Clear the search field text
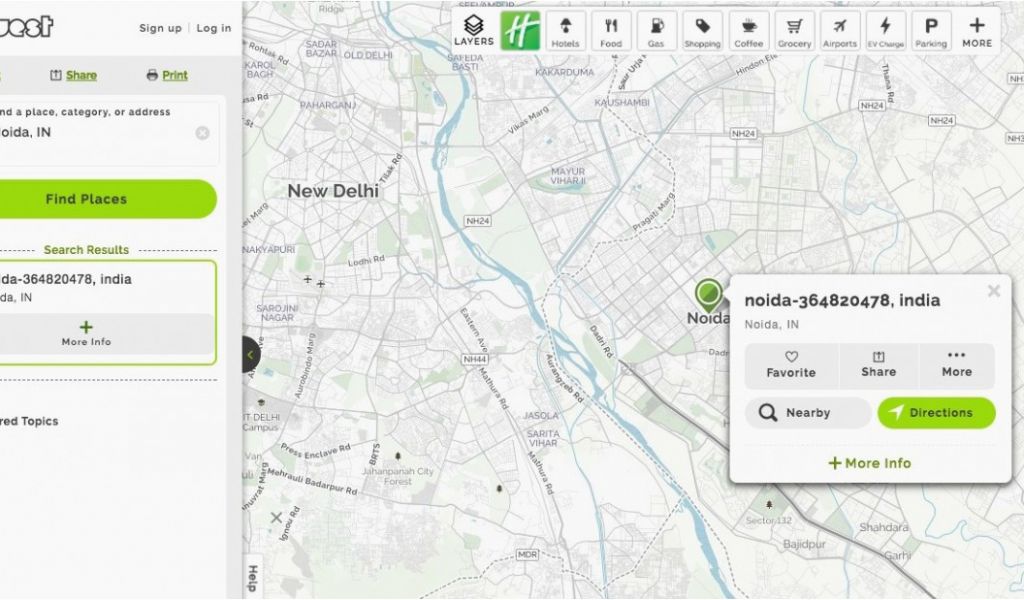 pyautogui.click(x=202, y=133)
